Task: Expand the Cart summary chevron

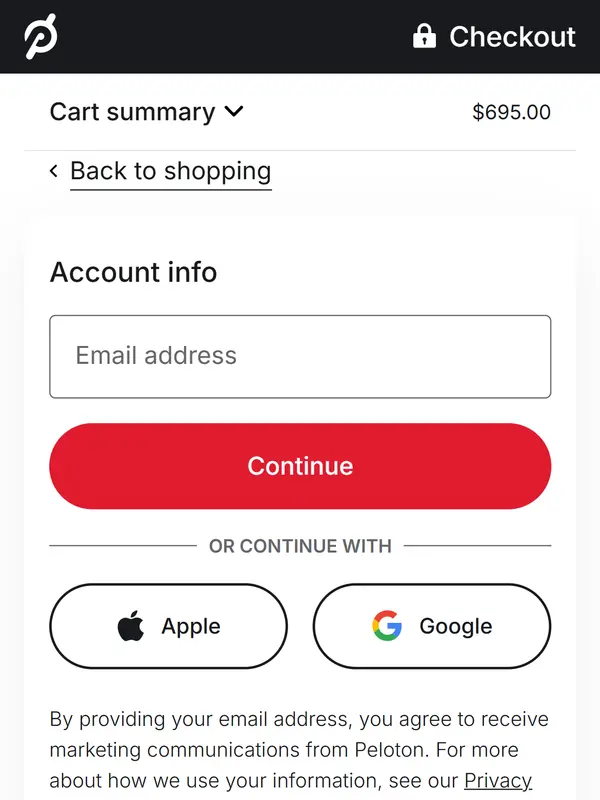Action: coord(234,111)
